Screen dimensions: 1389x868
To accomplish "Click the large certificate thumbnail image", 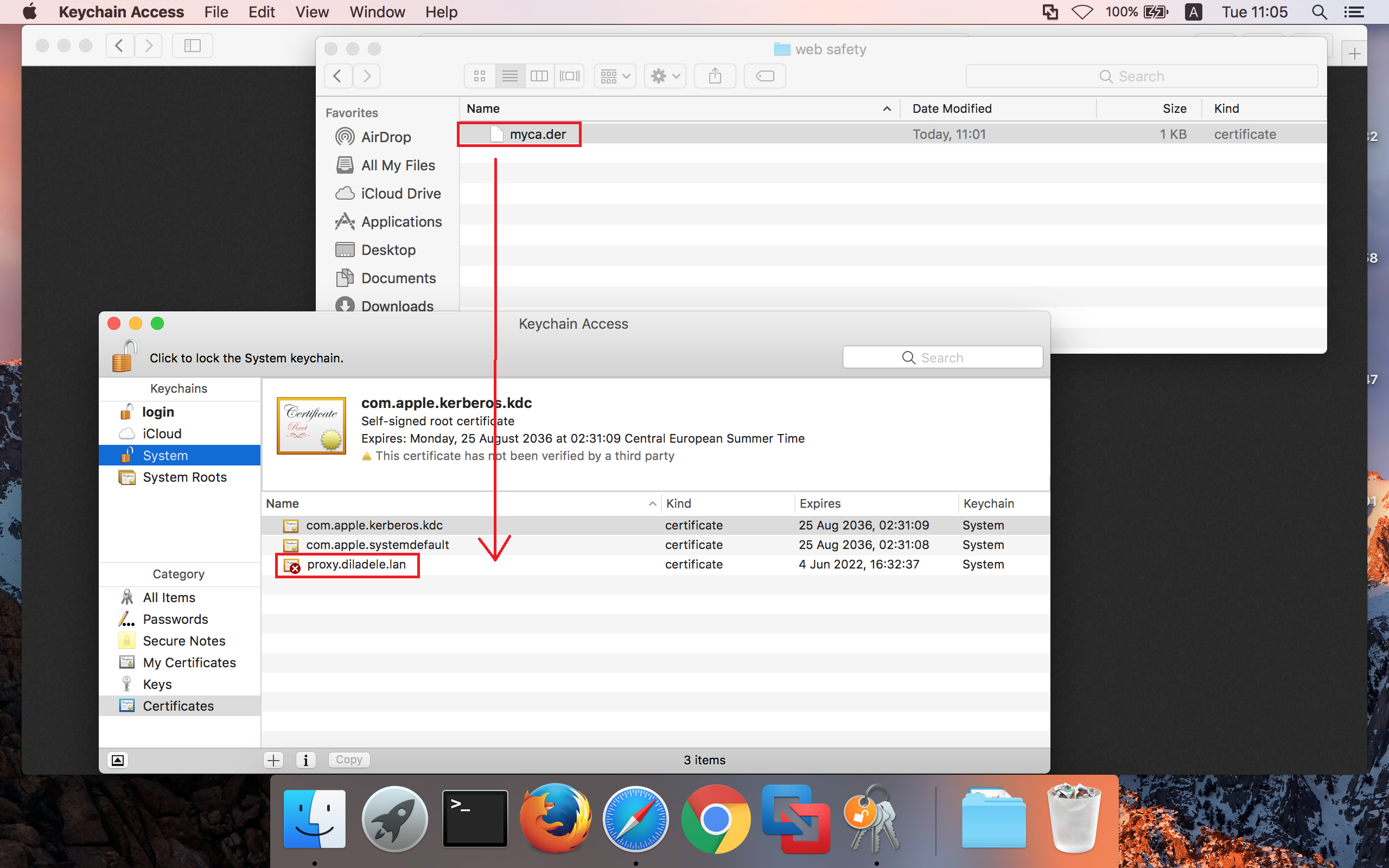I will [311, 425].
